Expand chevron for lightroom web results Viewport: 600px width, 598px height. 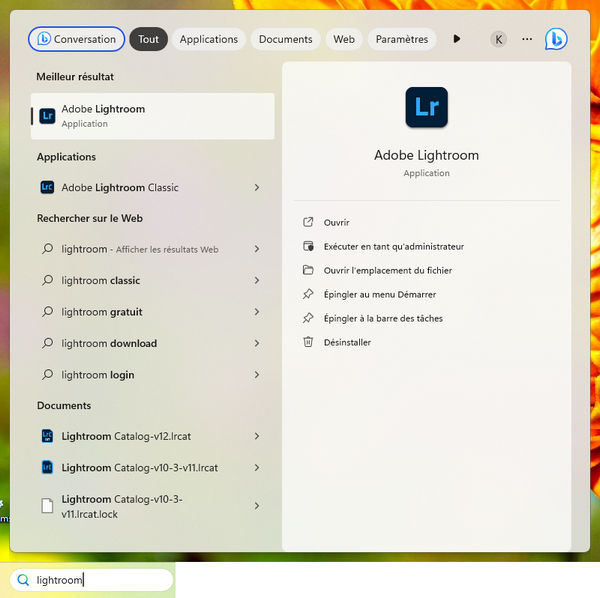coord(256,249)
